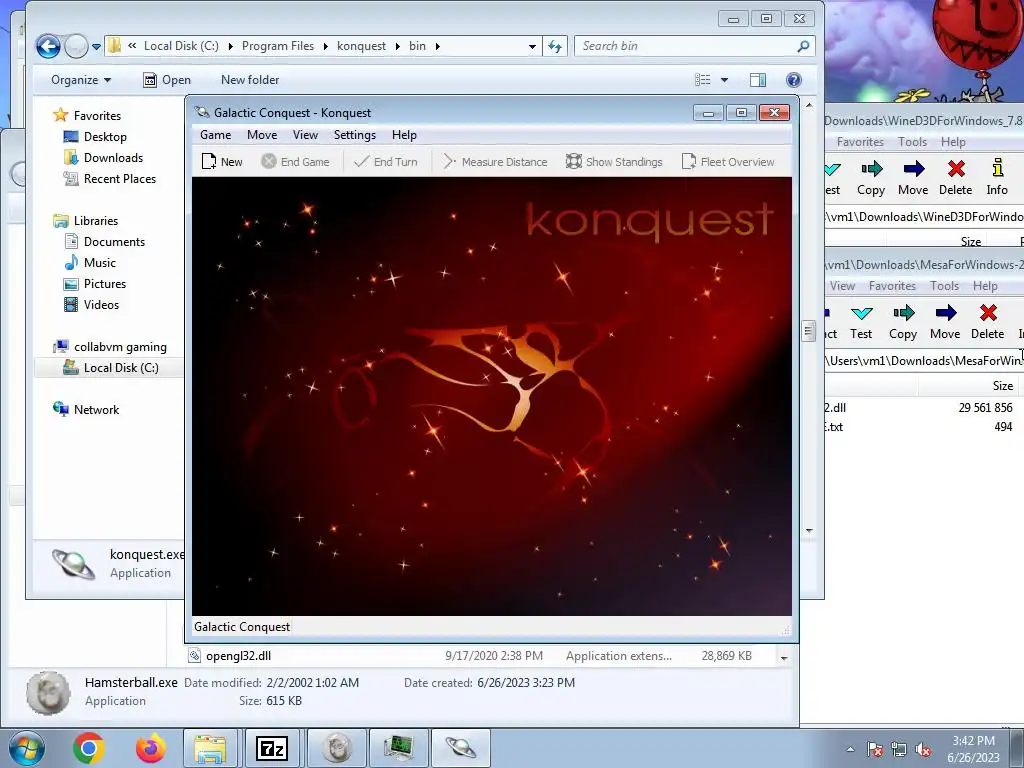This screenshot has width=1024, height=768.
Task: Click Local Disk (C:) in address path
Action: pyautogui.click(x=181, y=46)
